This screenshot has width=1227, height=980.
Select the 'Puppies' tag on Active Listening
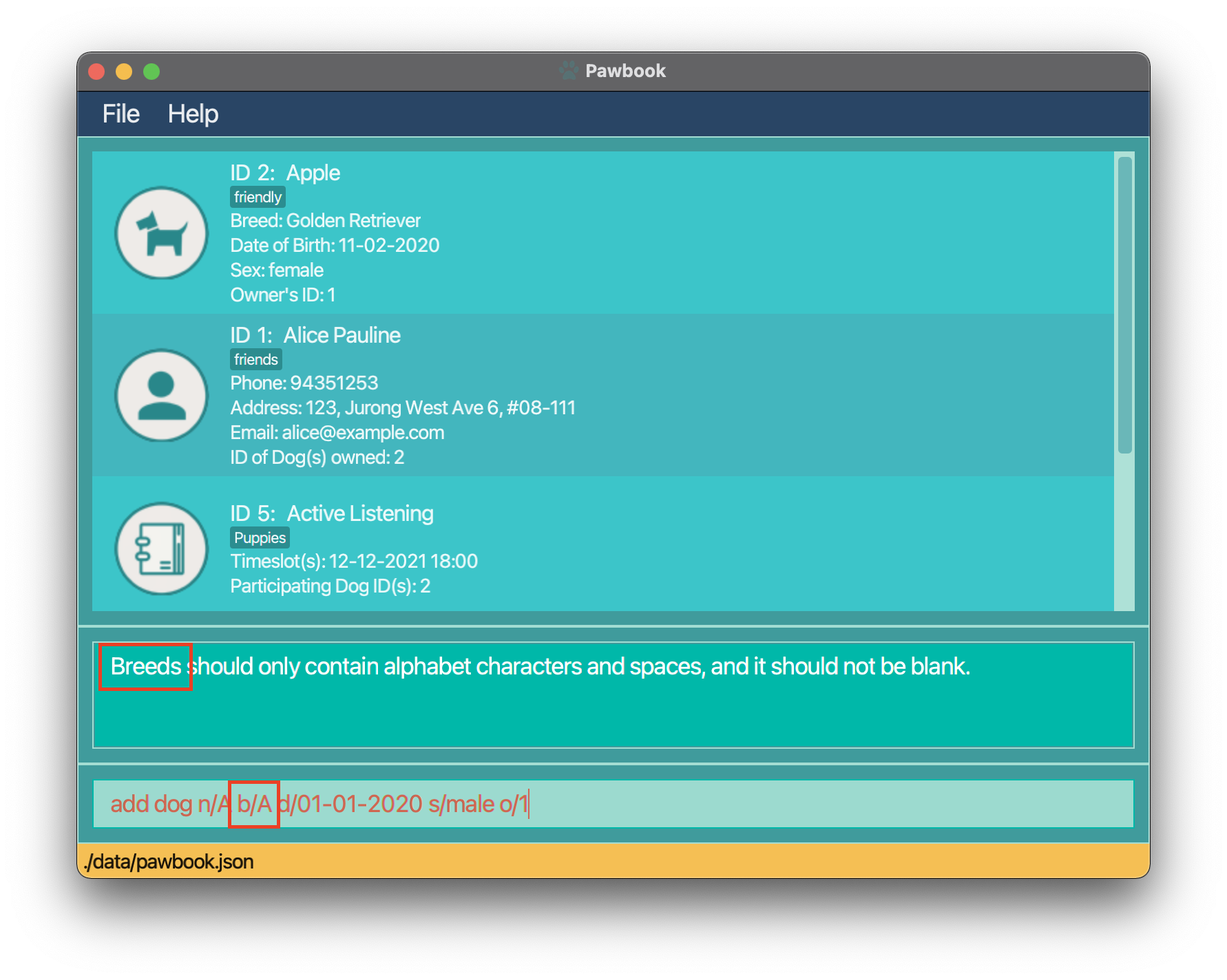pyautogui.click(x=260, y=538)
